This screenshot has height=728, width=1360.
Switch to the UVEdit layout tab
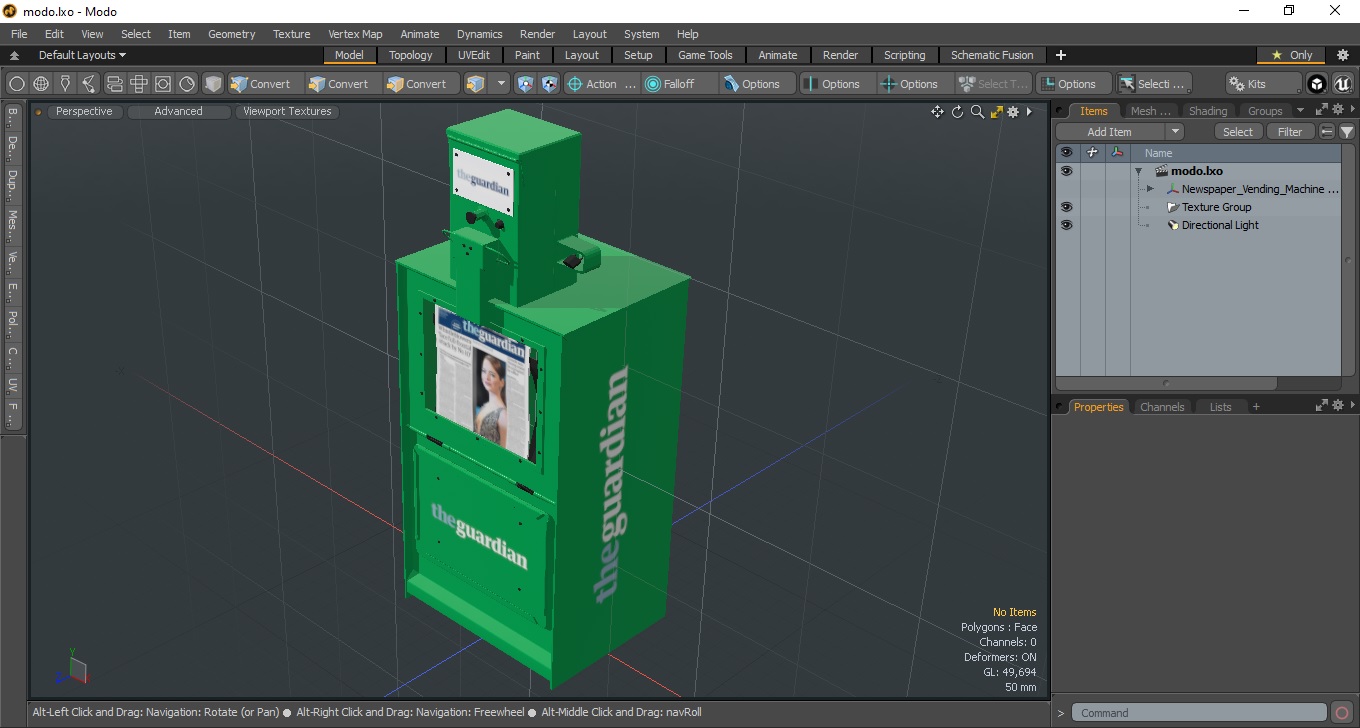coord(474,55)
